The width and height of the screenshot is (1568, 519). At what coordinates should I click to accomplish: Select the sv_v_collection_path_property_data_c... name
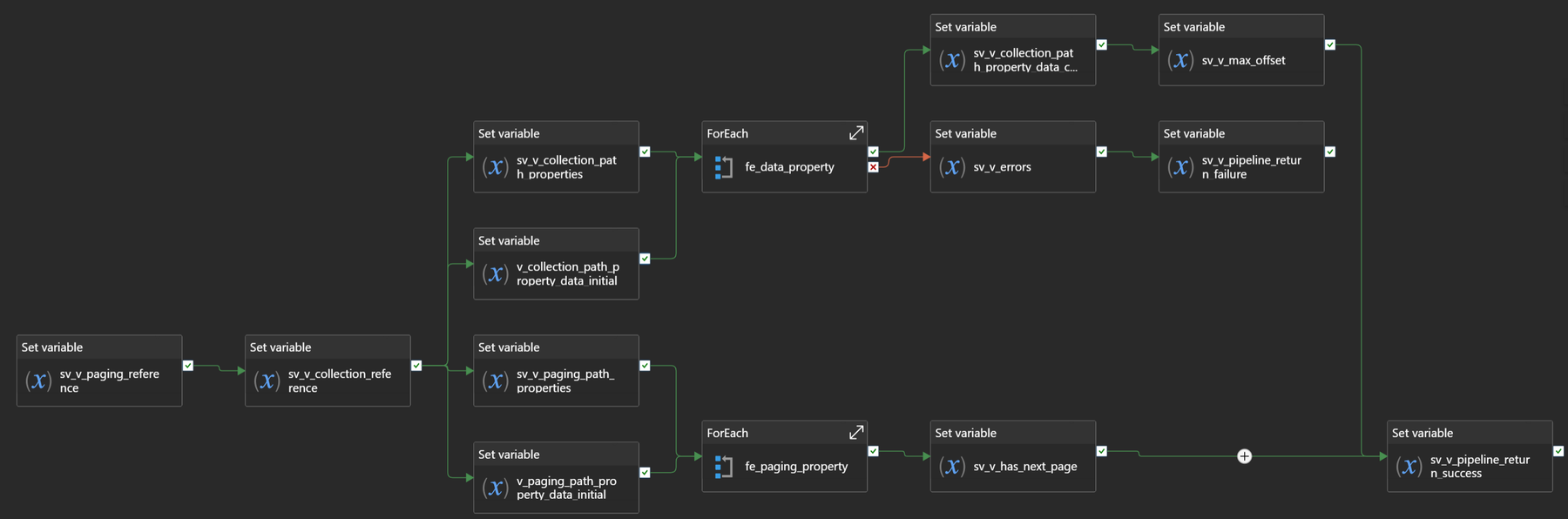(1025, 60)
